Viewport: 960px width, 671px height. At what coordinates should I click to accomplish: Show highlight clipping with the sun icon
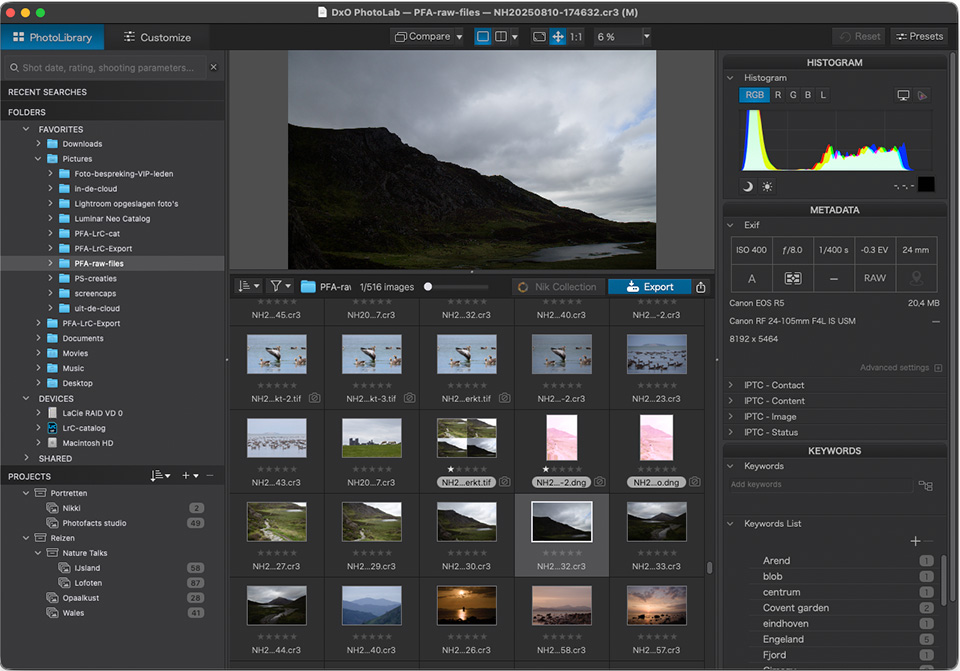point(767,186)
